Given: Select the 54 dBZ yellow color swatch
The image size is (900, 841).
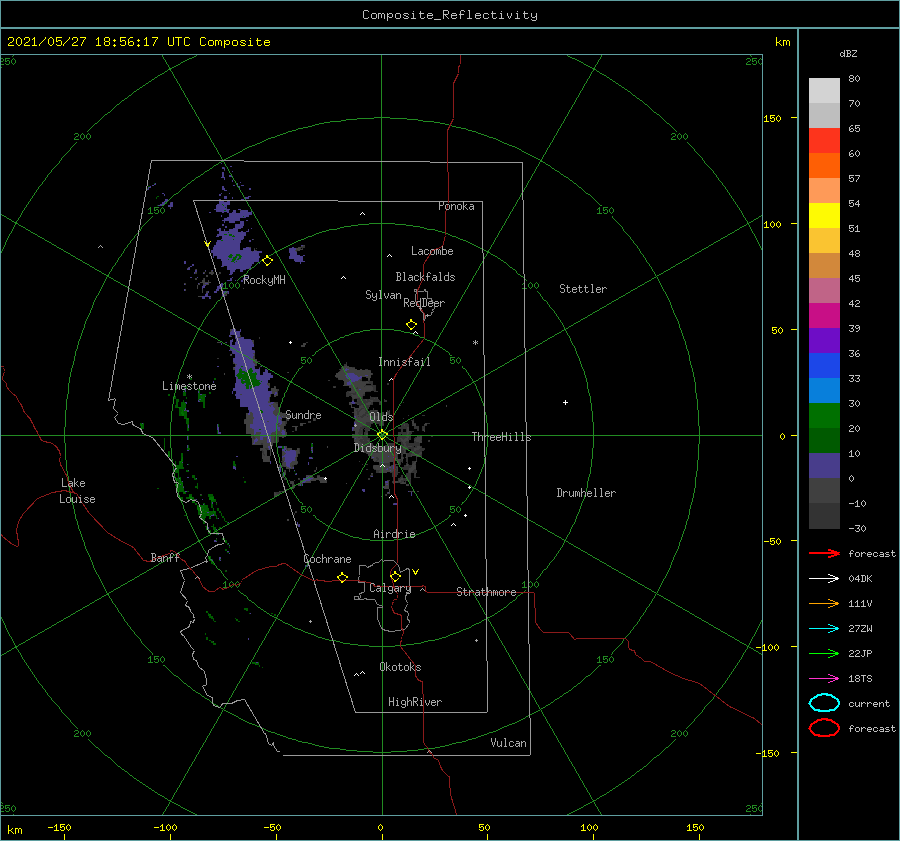Looking at the screenshot, I should point(824,215).
